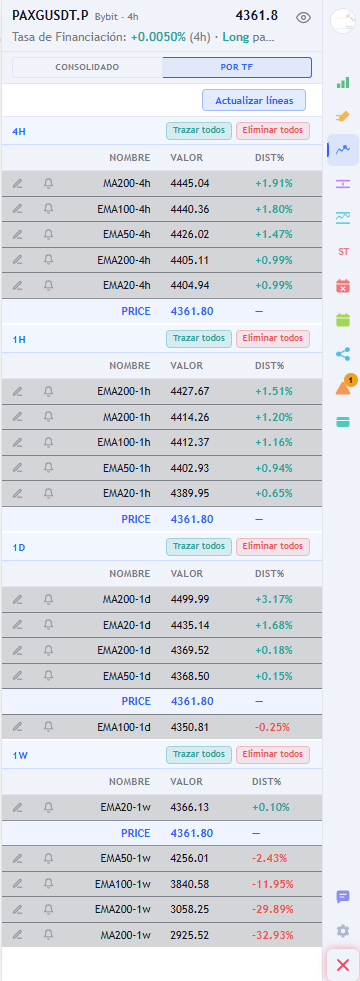The image size is (360, 981).
Task: Click pencil icon on EMA100-4h row
Action: (18, 209)
